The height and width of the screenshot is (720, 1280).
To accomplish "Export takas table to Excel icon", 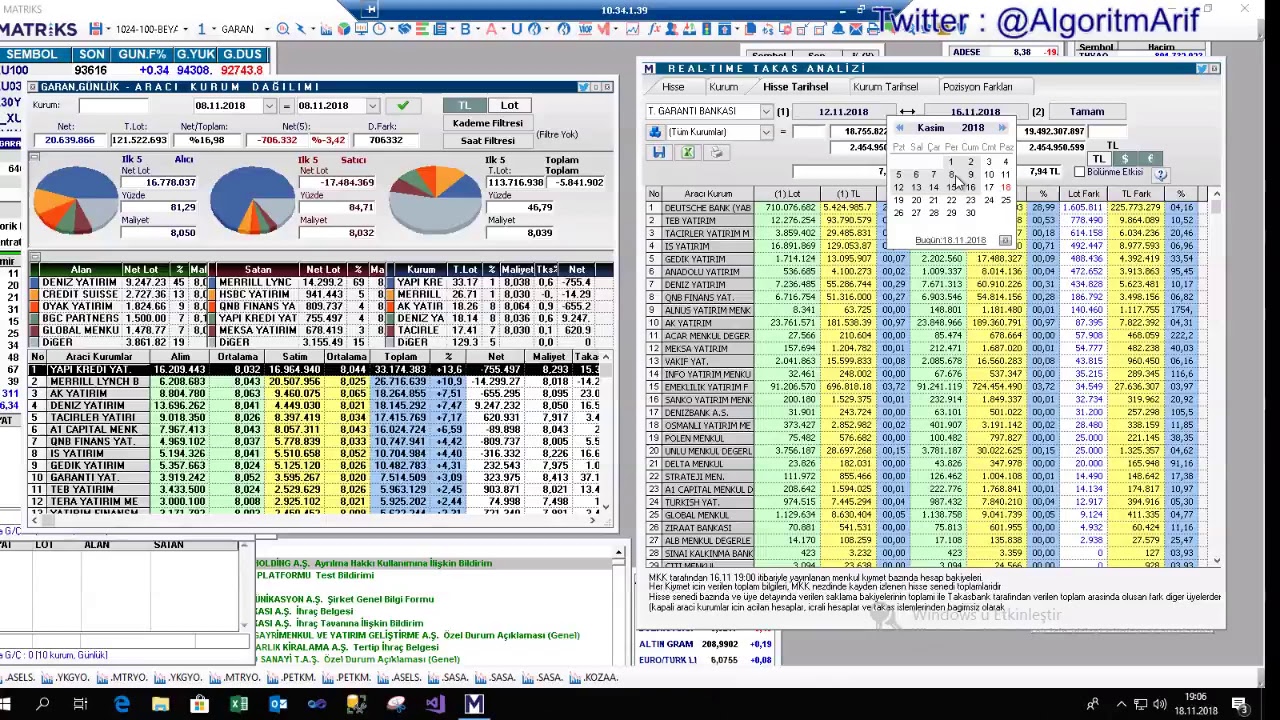I will pyautogui.click(x=687, y=152).
